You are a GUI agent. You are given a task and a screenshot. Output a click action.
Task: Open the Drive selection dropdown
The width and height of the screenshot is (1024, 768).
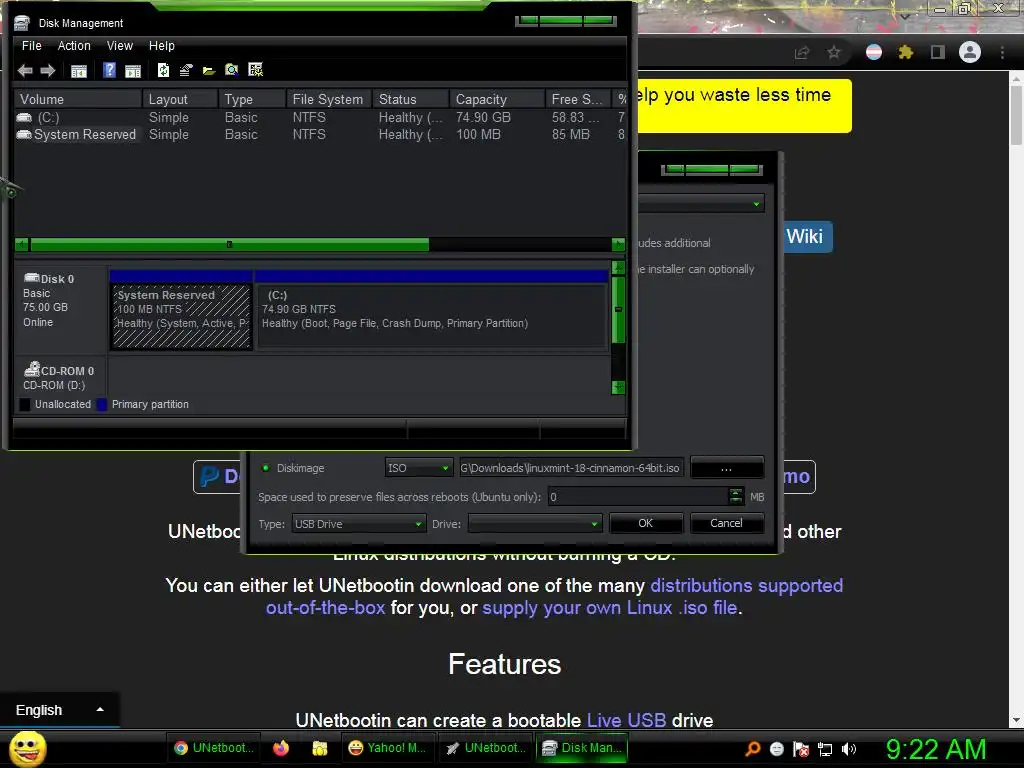pyautogui.click(x=535, y=524)
